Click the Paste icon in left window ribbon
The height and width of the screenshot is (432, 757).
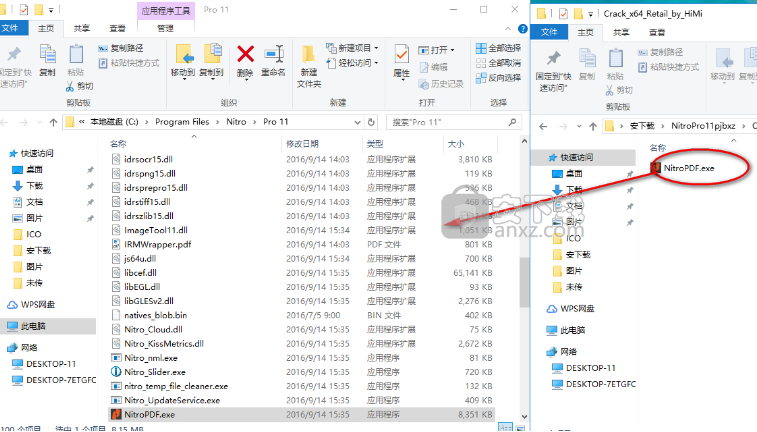tap(76, 55)
